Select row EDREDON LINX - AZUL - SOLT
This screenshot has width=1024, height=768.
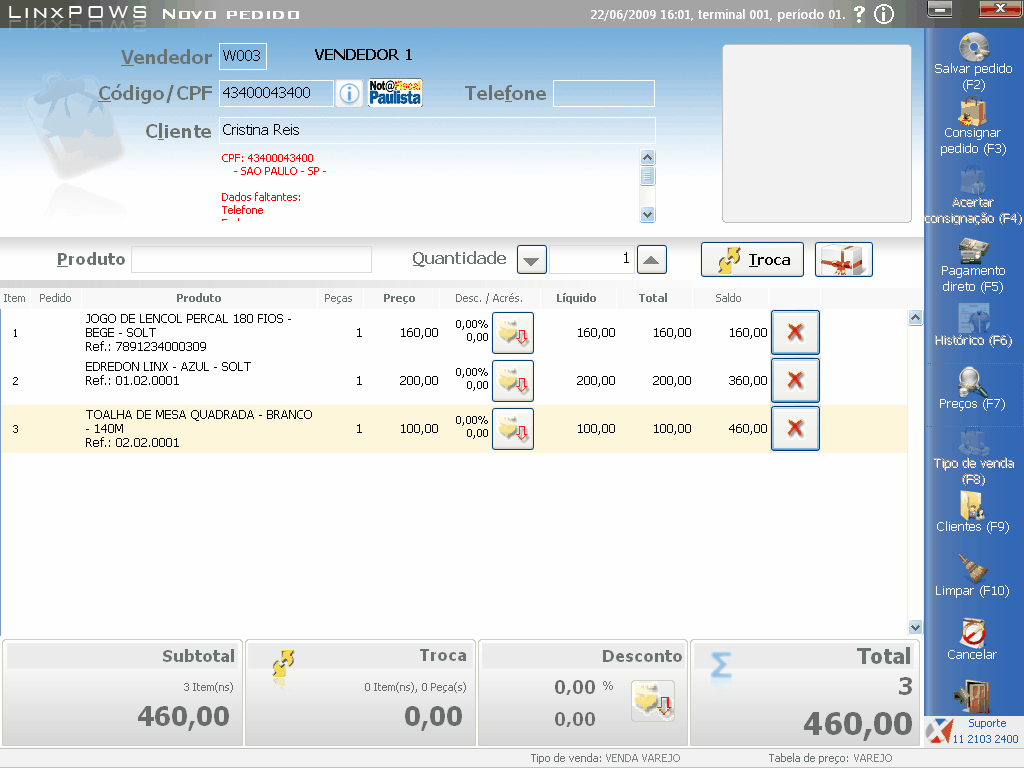point(454,381)
